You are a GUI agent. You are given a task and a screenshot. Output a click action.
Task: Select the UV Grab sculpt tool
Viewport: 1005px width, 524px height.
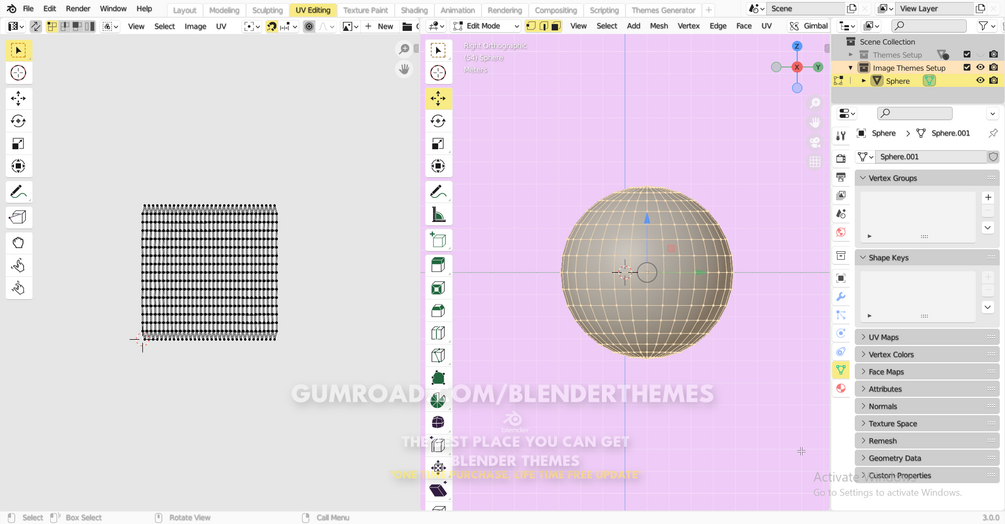click(19, 243)
